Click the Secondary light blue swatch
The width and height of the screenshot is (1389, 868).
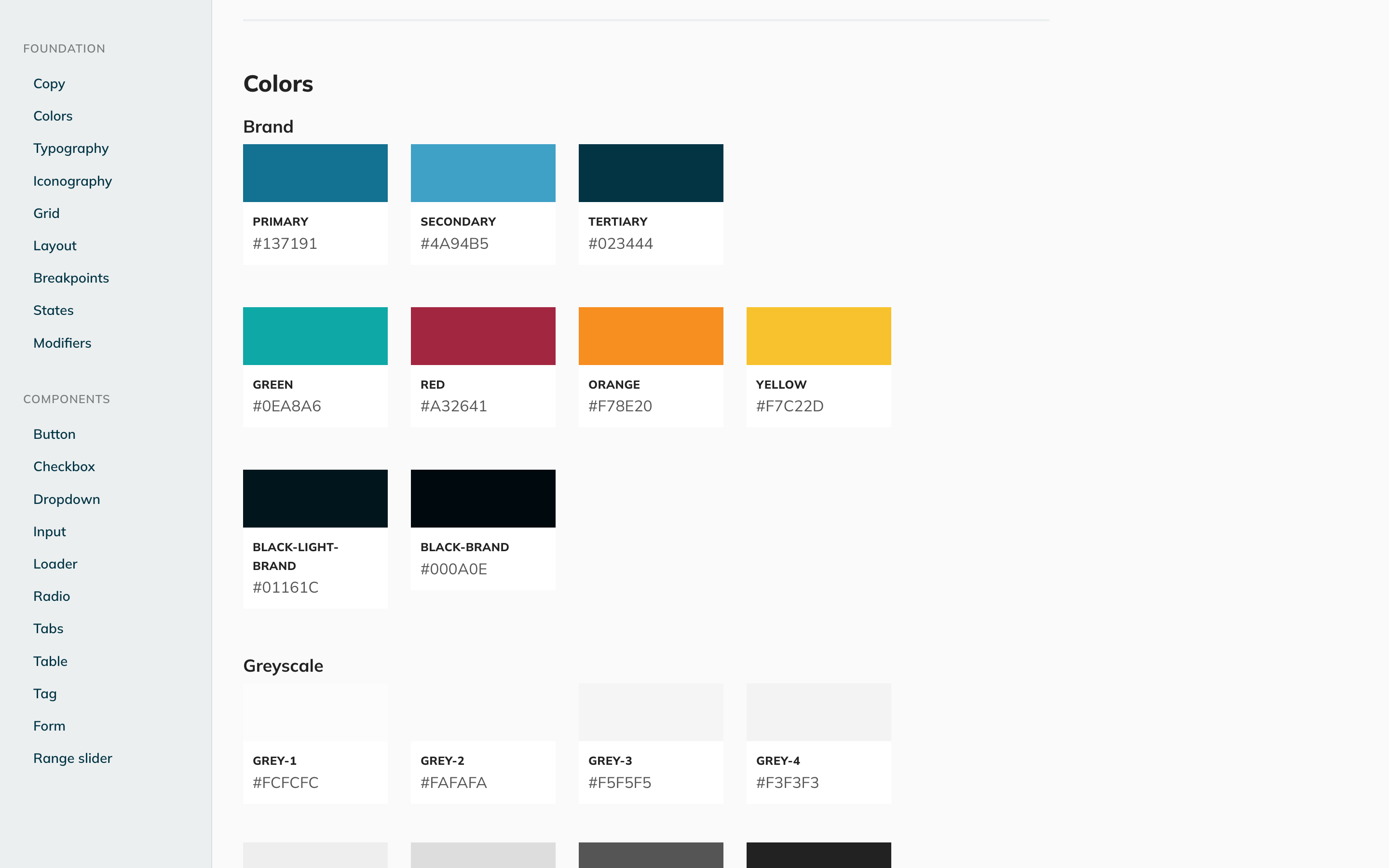coord(483,173)
